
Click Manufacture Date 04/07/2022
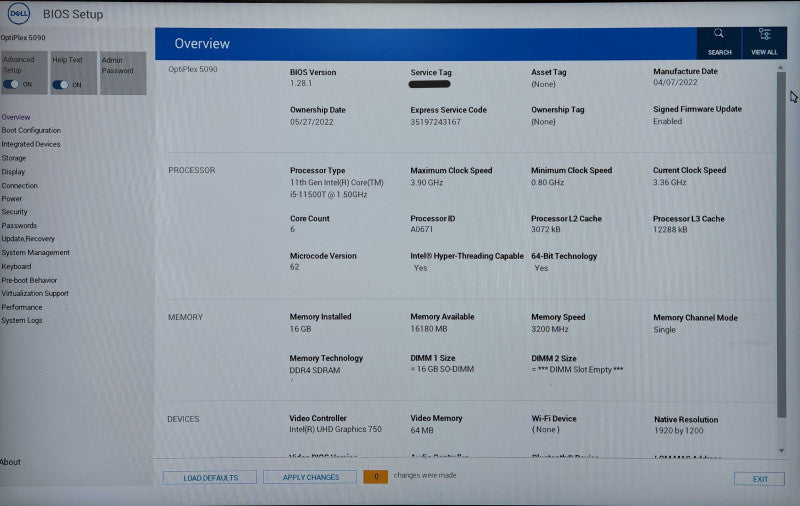pyautogui.click(x=675, y=82)
